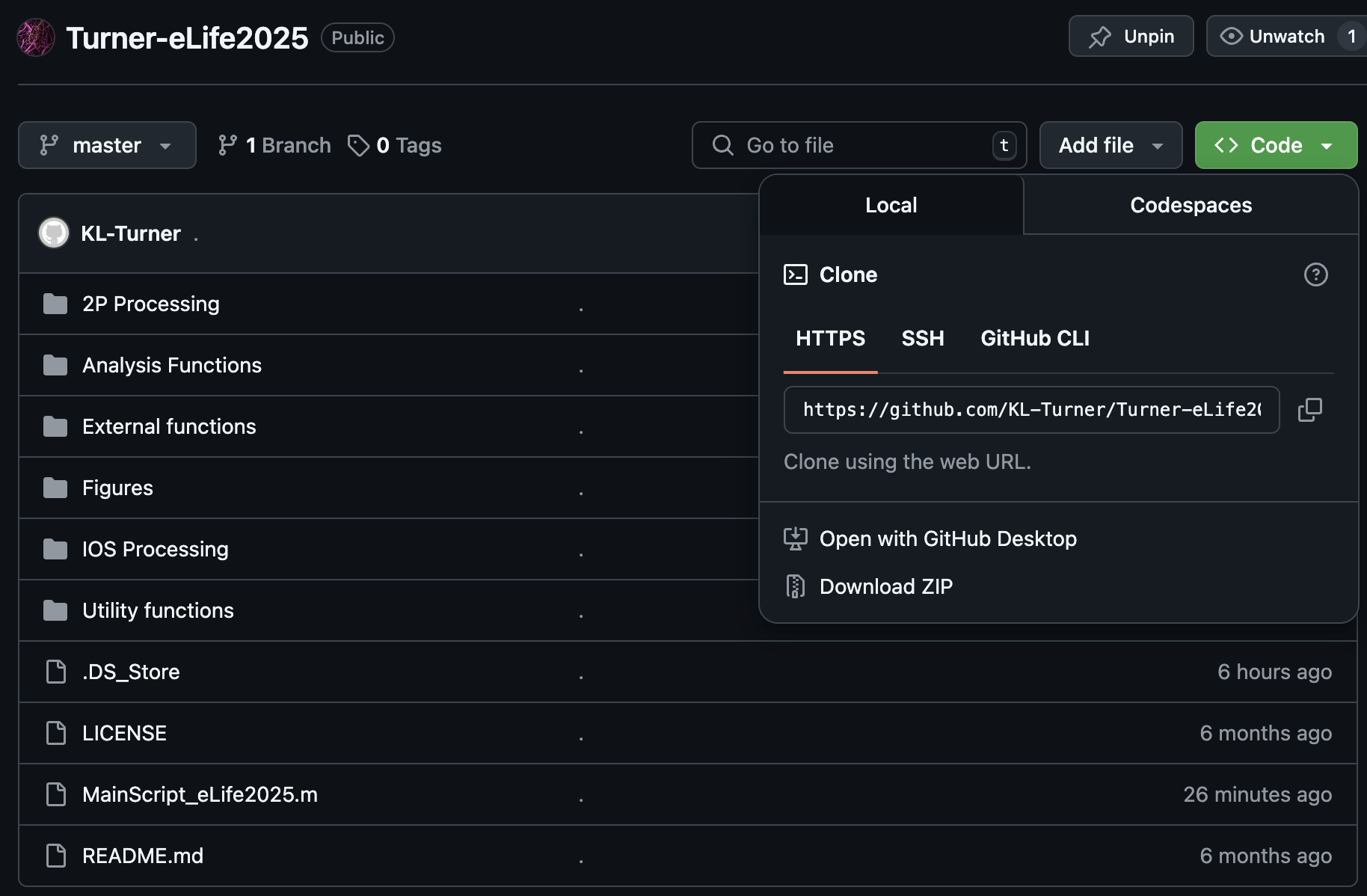This screenshot has height=896, width=1367.
Task: Expand the Add file dropdown
Action: tap(1111, 145)
